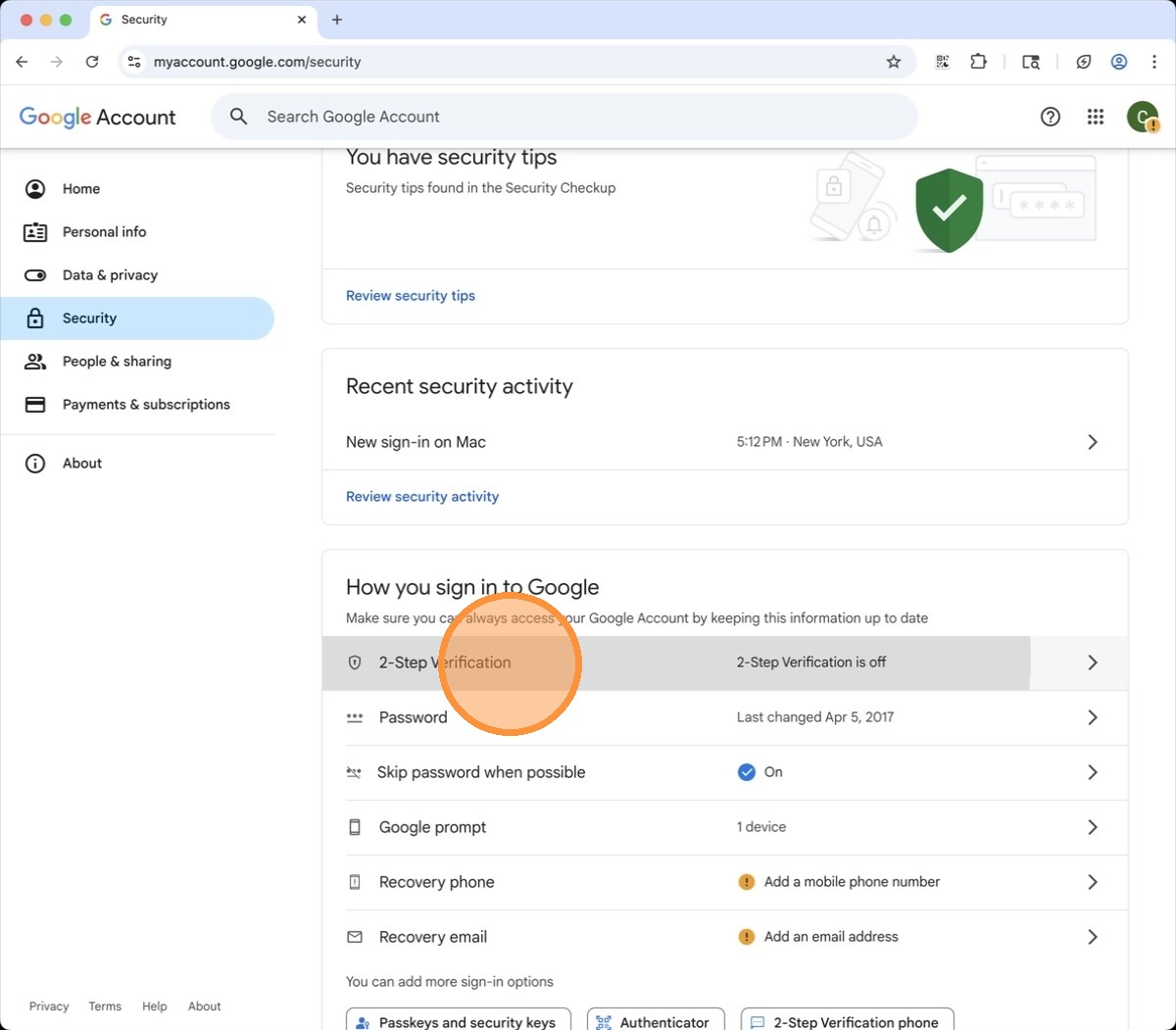Click the Search Google Account field
The width and height of the screenshot is (1176, 1030).
click(564, 117)
